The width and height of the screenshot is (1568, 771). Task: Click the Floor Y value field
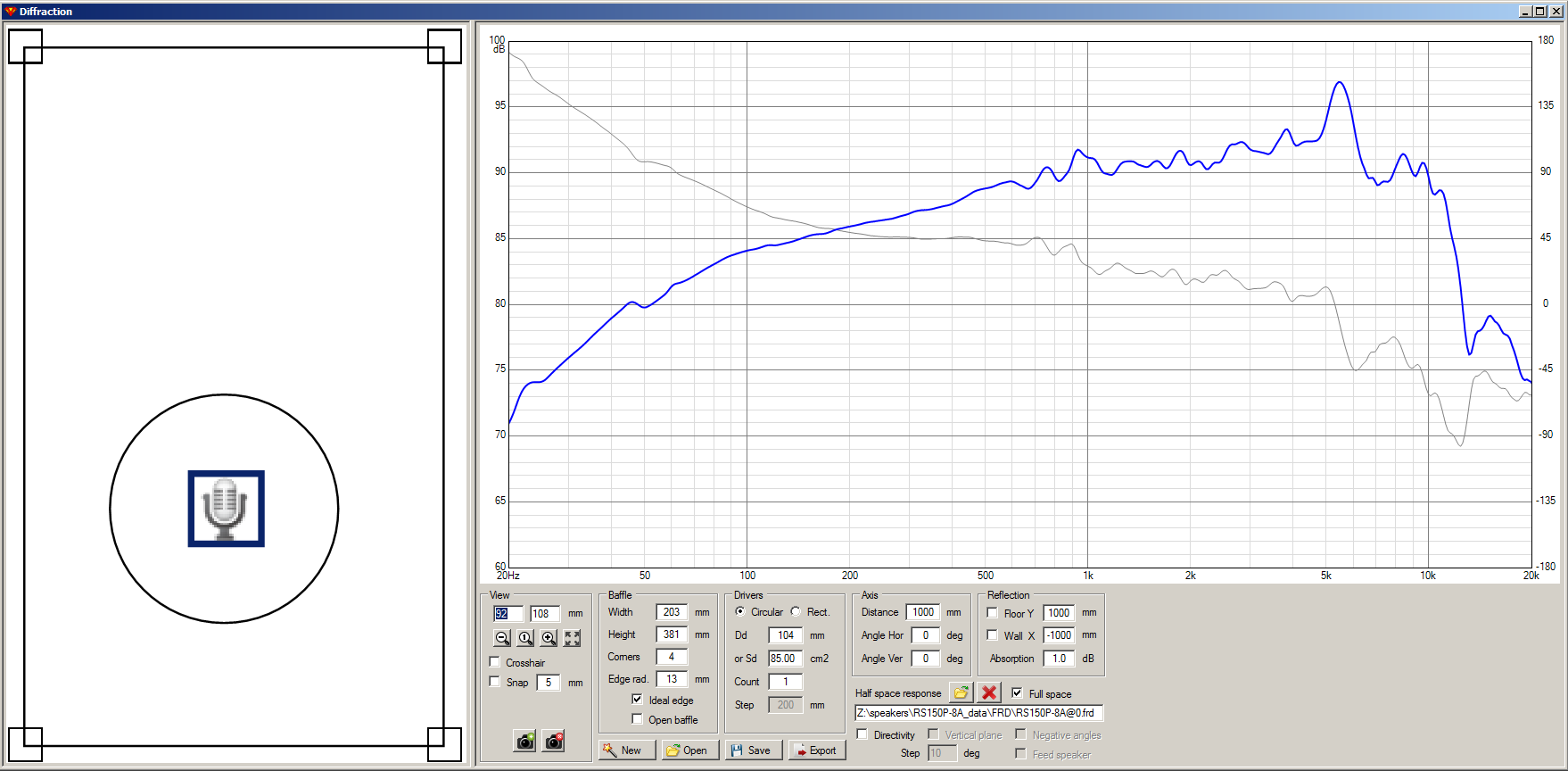pos(1059,613)
